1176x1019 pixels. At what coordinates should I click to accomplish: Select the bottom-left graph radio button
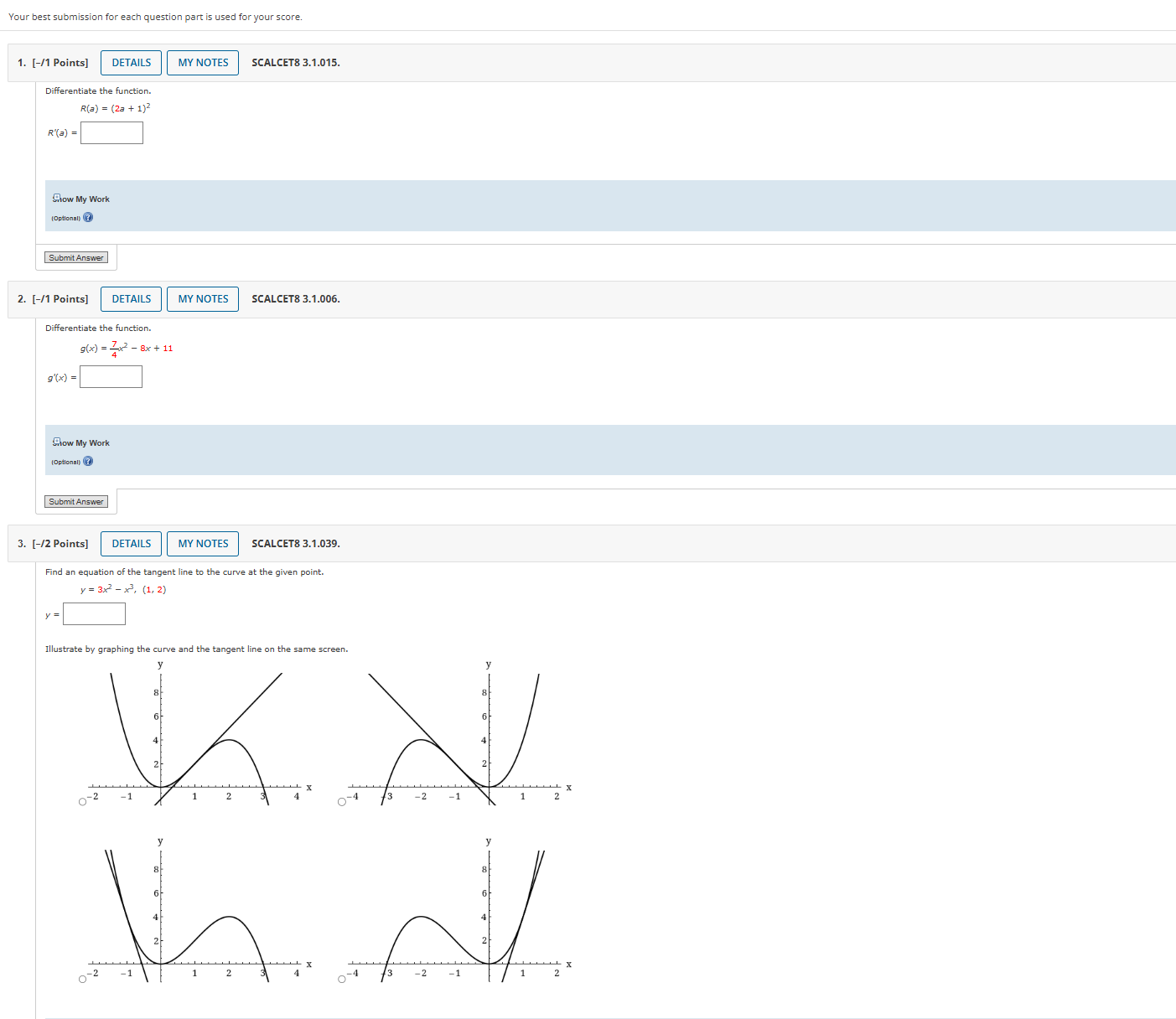tap(83, 979)
